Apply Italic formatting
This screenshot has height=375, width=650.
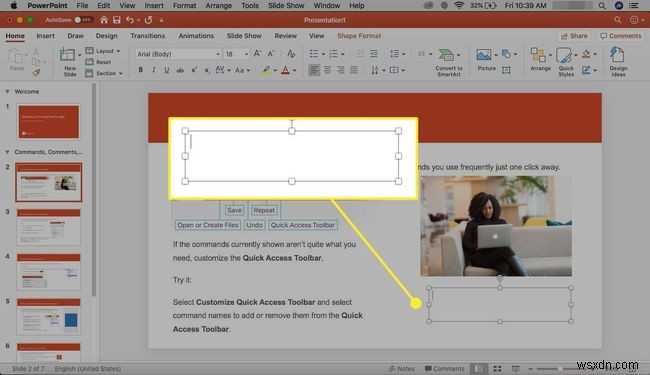[x=153, y=70]
